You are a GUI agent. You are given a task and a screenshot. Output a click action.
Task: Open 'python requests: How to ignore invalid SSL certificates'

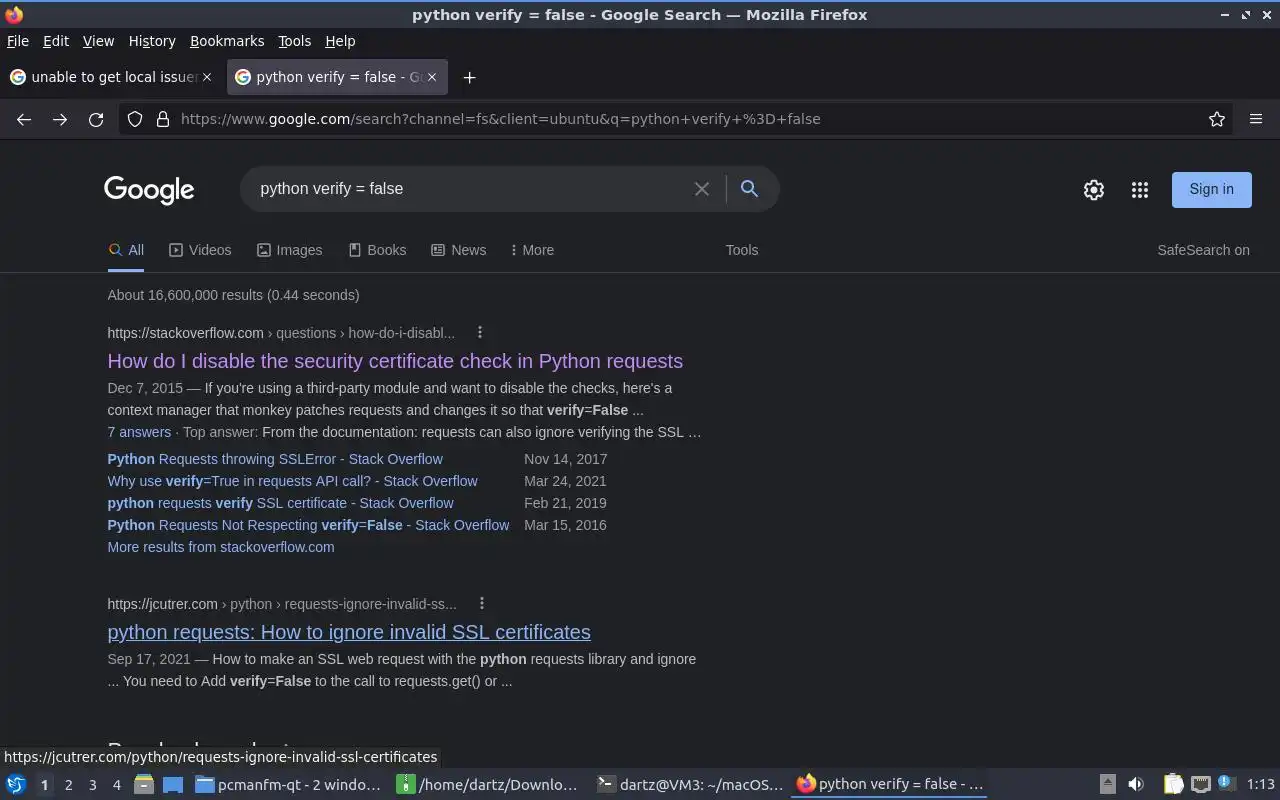tap(349, 632)
